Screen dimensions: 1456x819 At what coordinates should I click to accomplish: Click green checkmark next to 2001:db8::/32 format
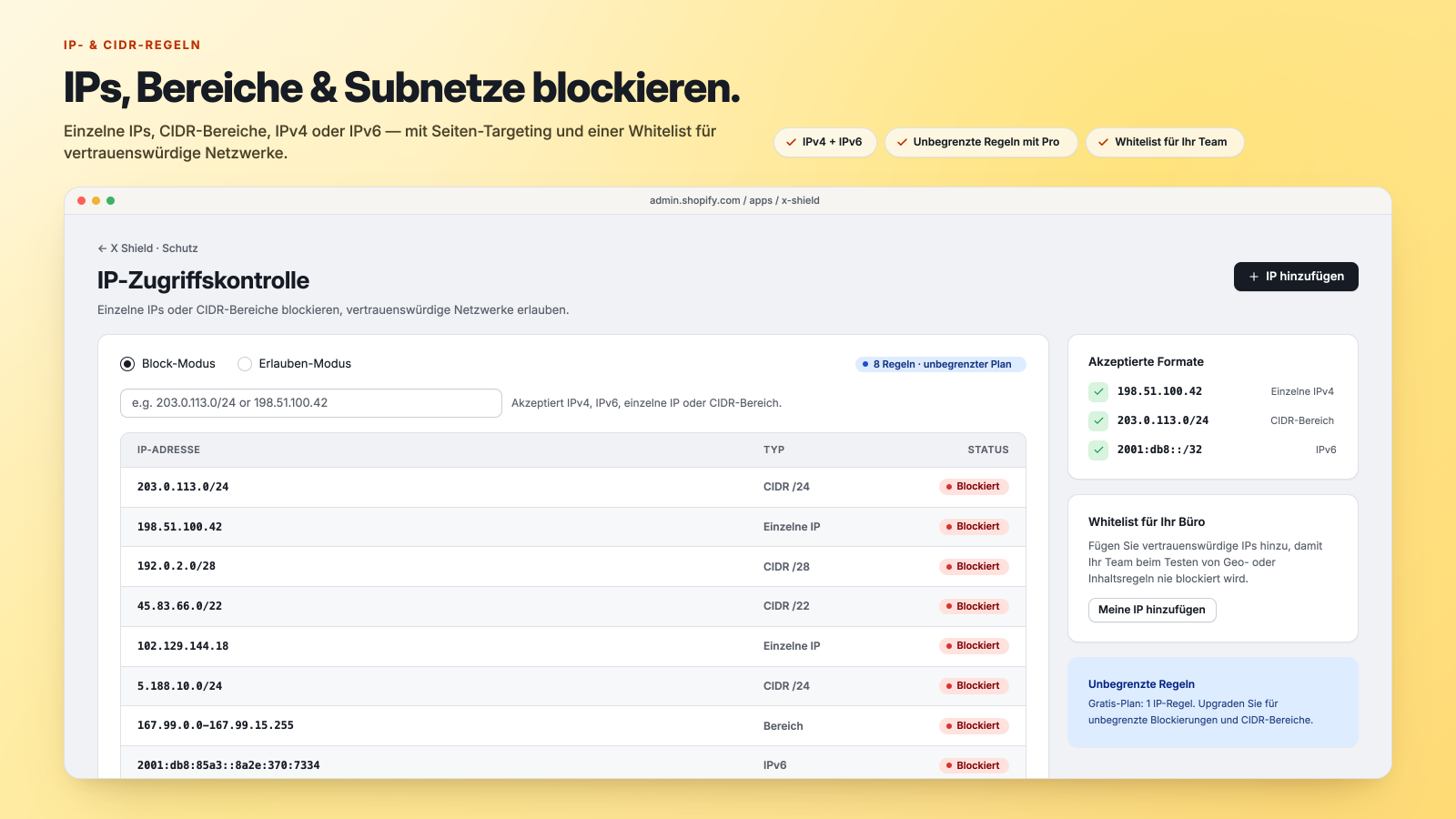1098,450
